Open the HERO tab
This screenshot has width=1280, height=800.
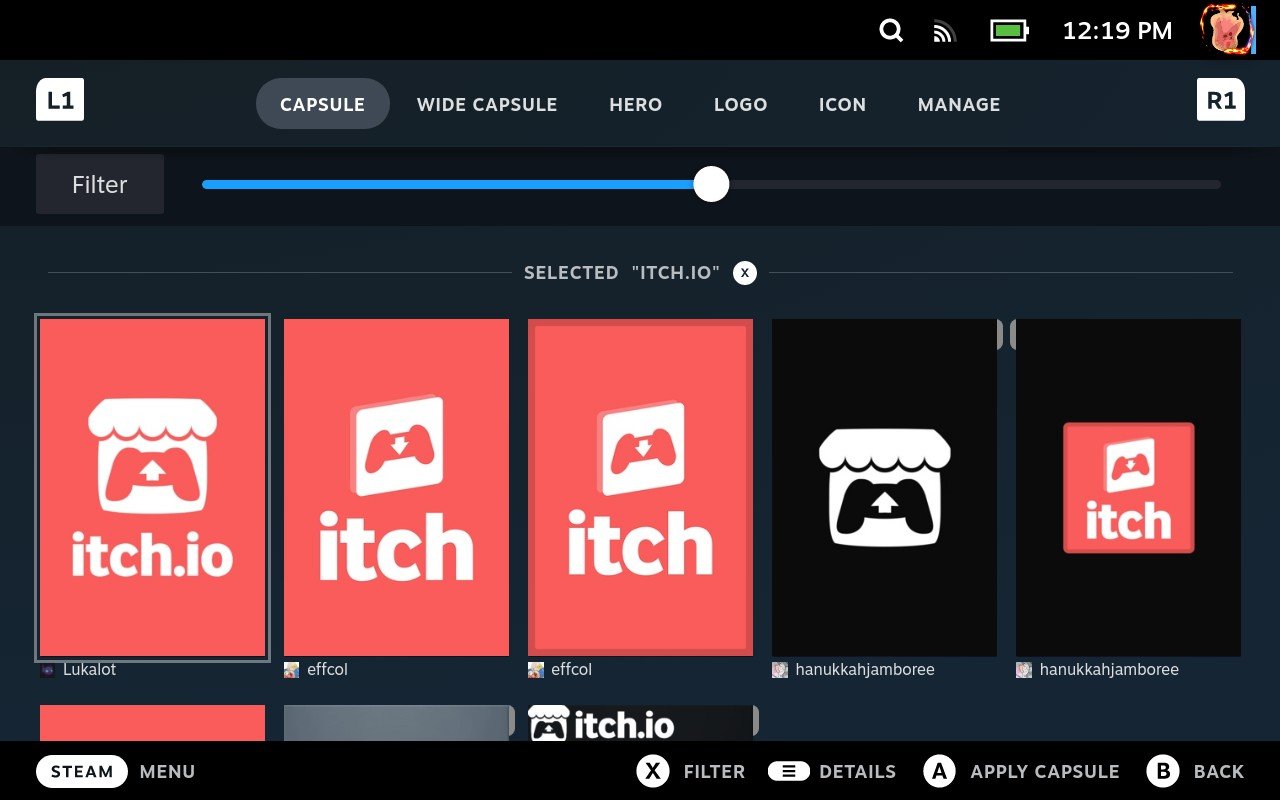tap(635, 104)
